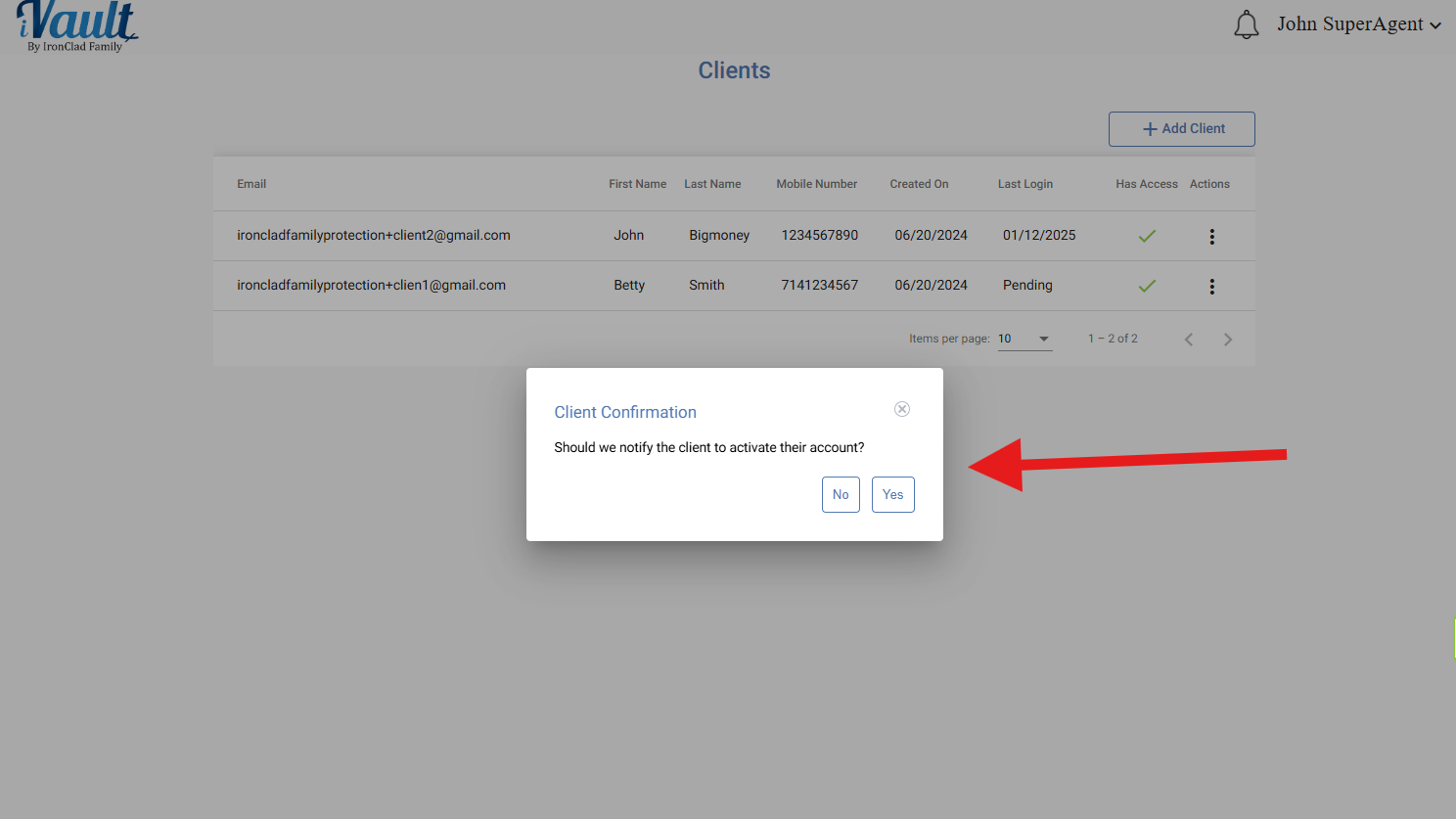Select email ironcladfamilyprotection+client2@gmail.com
1456x819 pixels.
[x=374, y=235]
